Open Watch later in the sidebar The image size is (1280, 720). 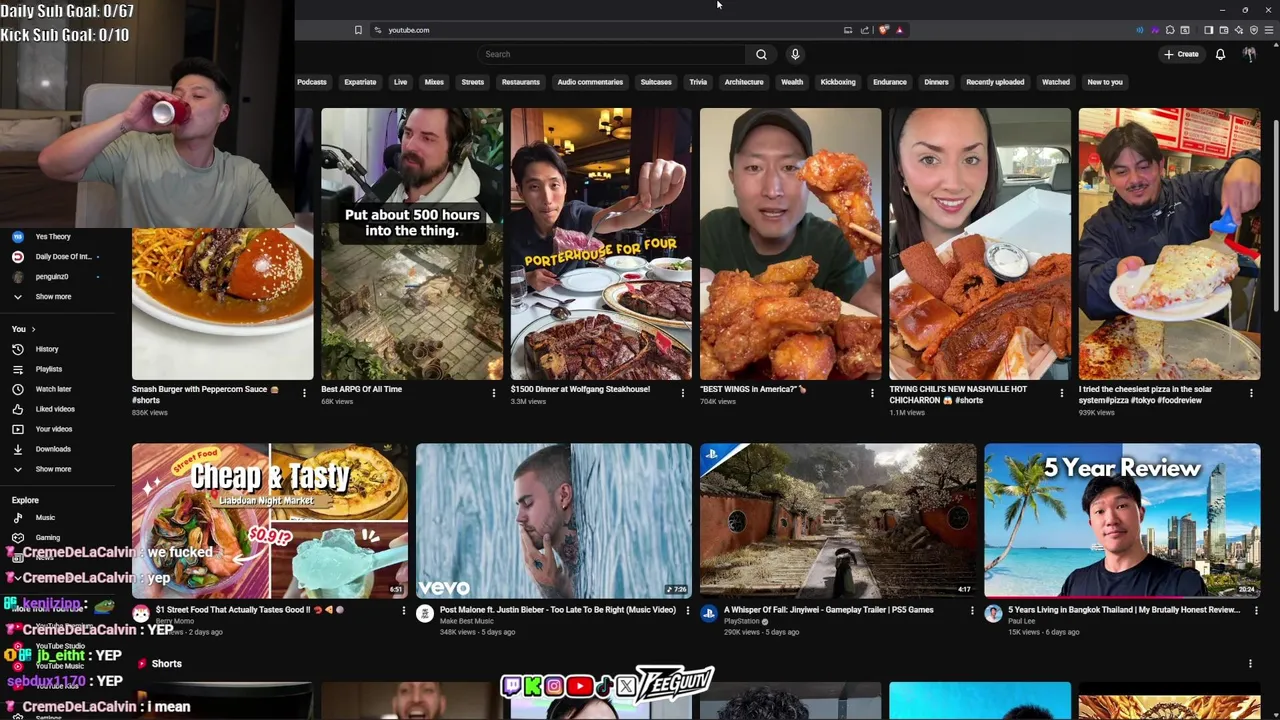point(53,389)
